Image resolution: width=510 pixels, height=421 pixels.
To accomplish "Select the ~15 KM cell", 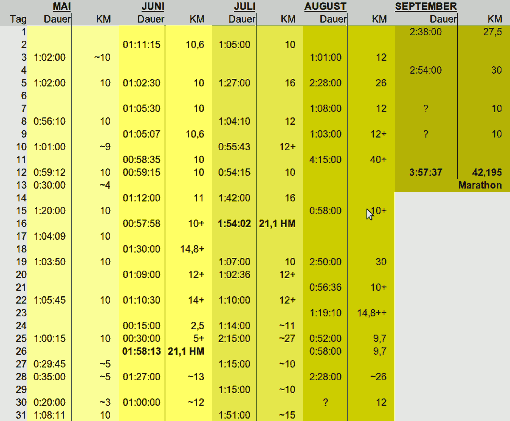I will click(287, 415).
